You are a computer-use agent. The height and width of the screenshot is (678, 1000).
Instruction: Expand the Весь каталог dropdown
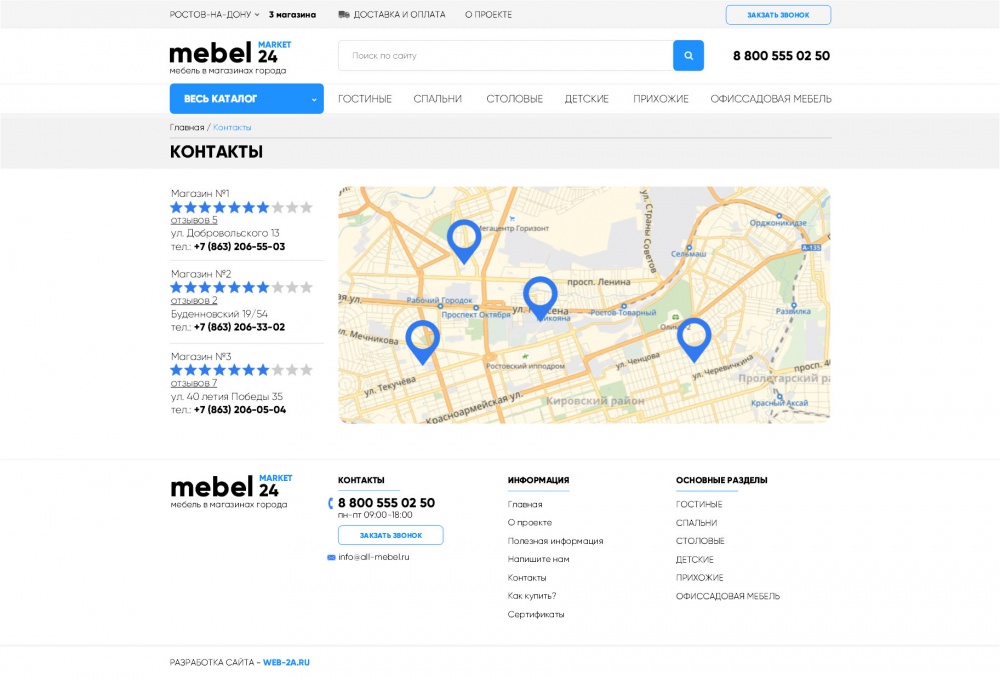click(x=246, y=99)
